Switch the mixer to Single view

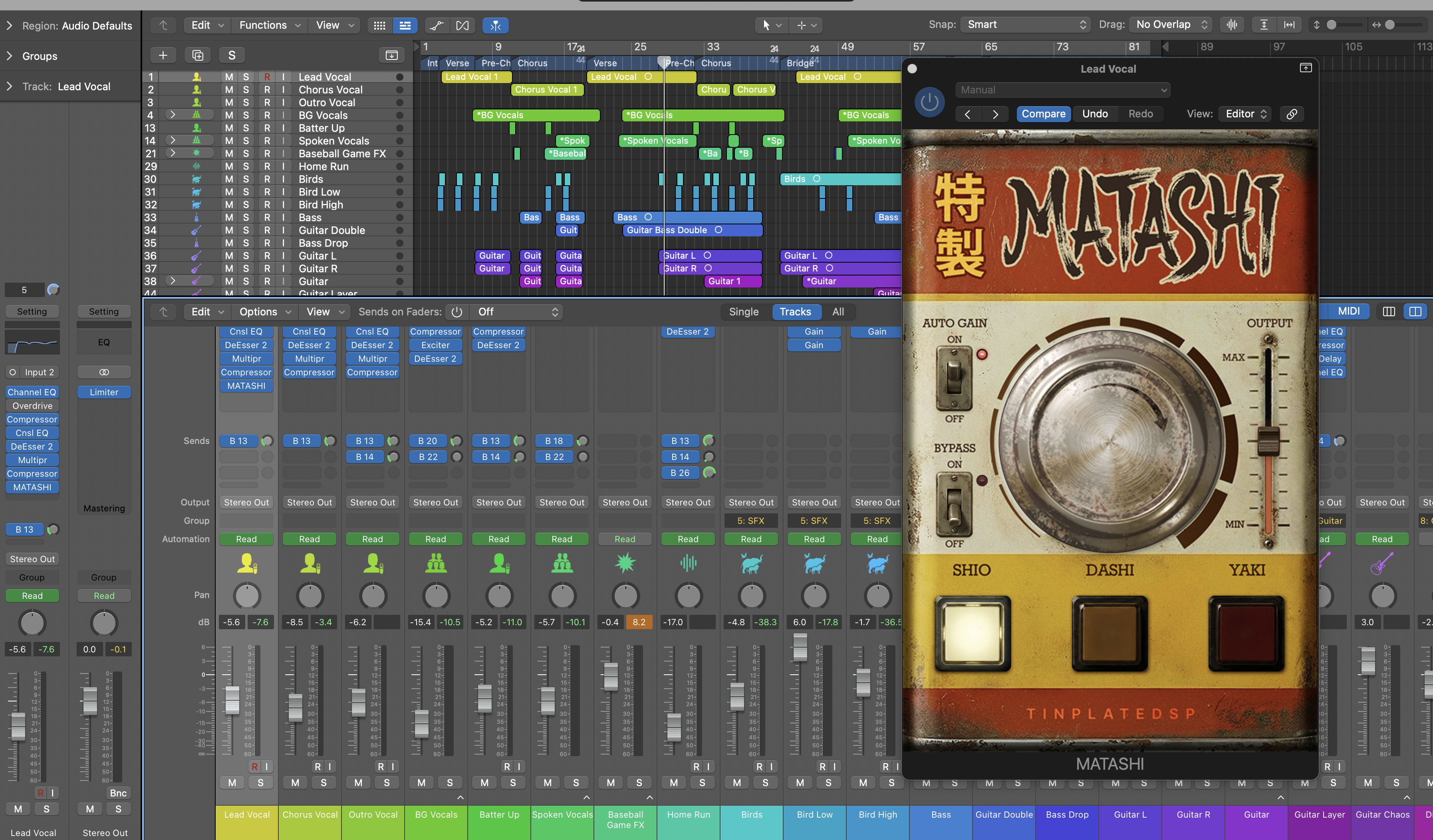(x=743, y=312)
